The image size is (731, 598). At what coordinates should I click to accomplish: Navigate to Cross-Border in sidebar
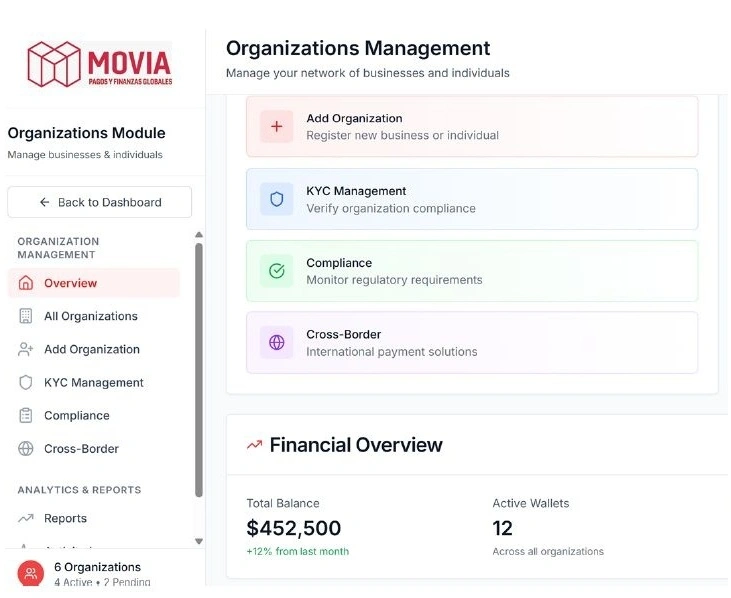(x=81, y=449)
